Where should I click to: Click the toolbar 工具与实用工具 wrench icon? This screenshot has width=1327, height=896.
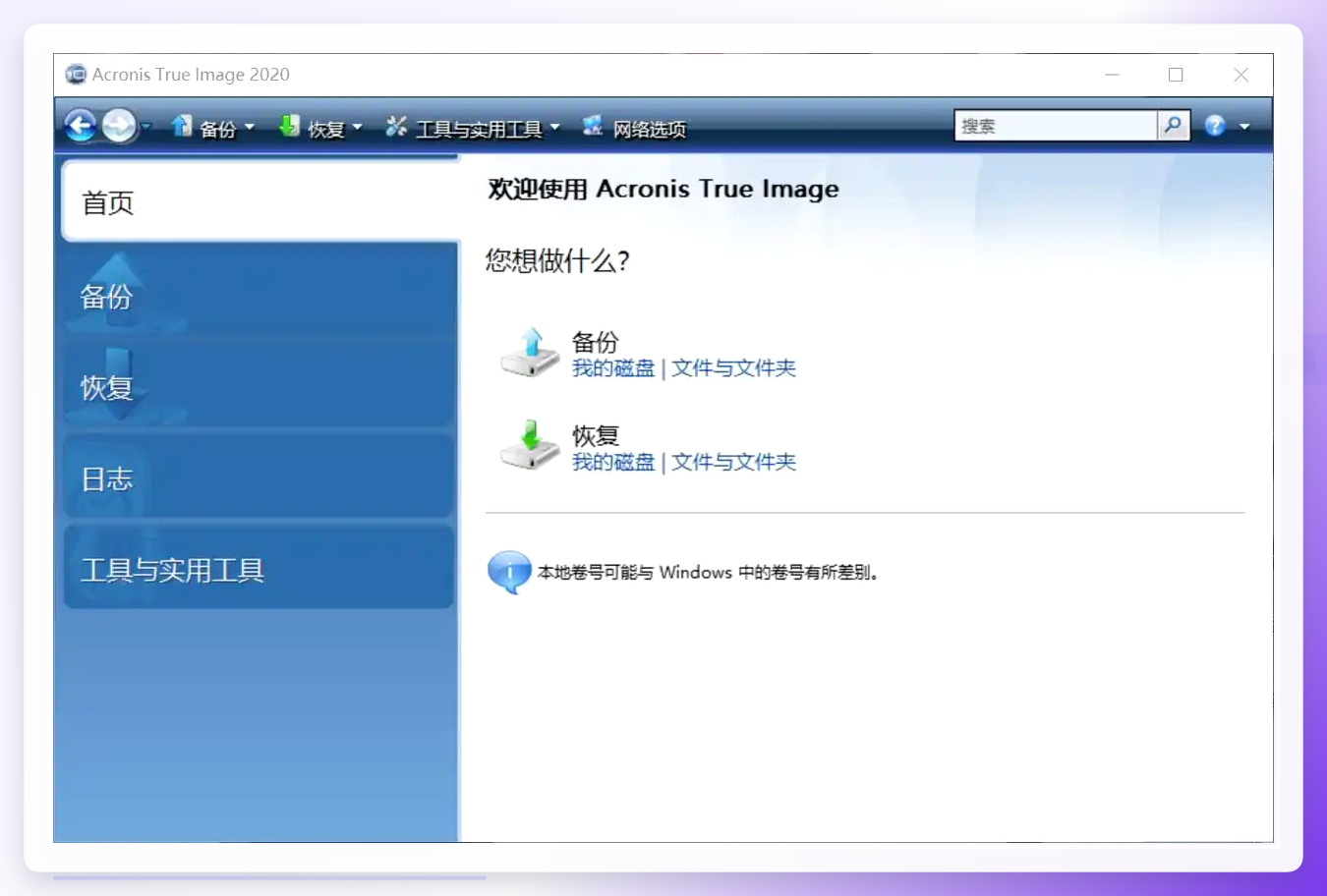[x=396, y=126]
